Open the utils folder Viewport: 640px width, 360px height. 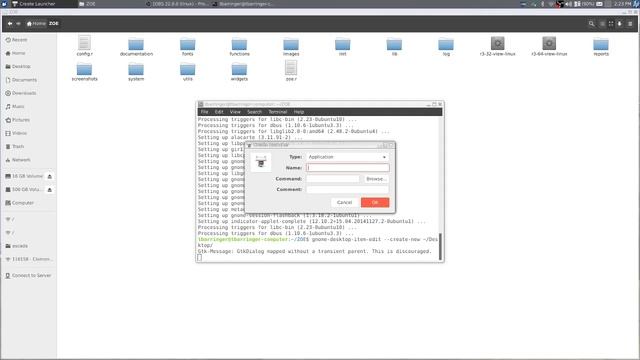(188, 72)
